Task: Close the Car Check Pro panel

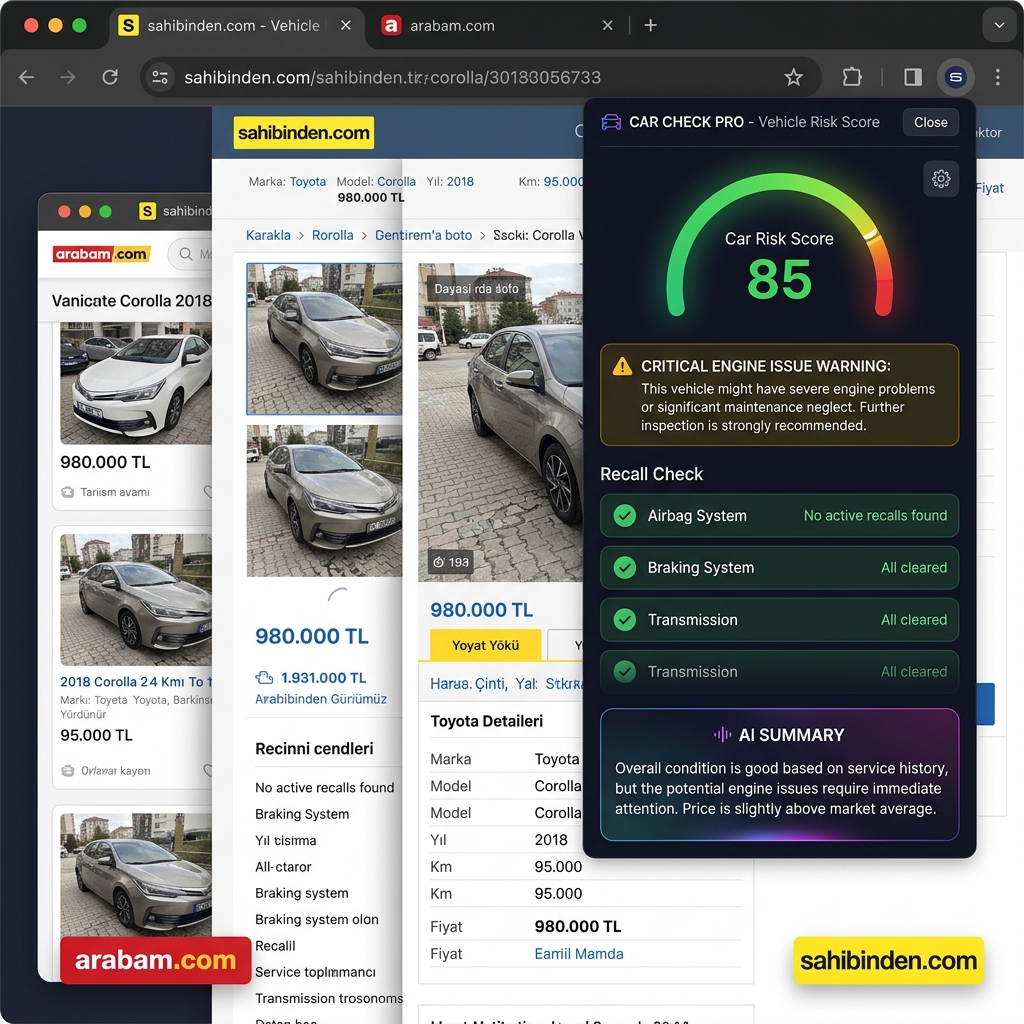Action: tap(930, 122)
